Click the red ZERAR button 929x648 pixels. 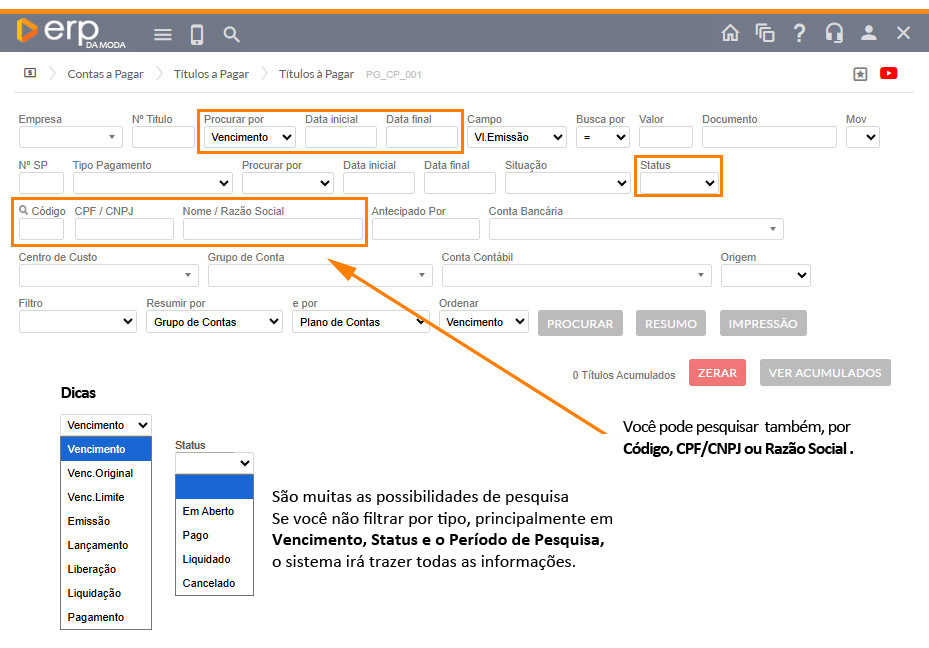pos(717,372)
